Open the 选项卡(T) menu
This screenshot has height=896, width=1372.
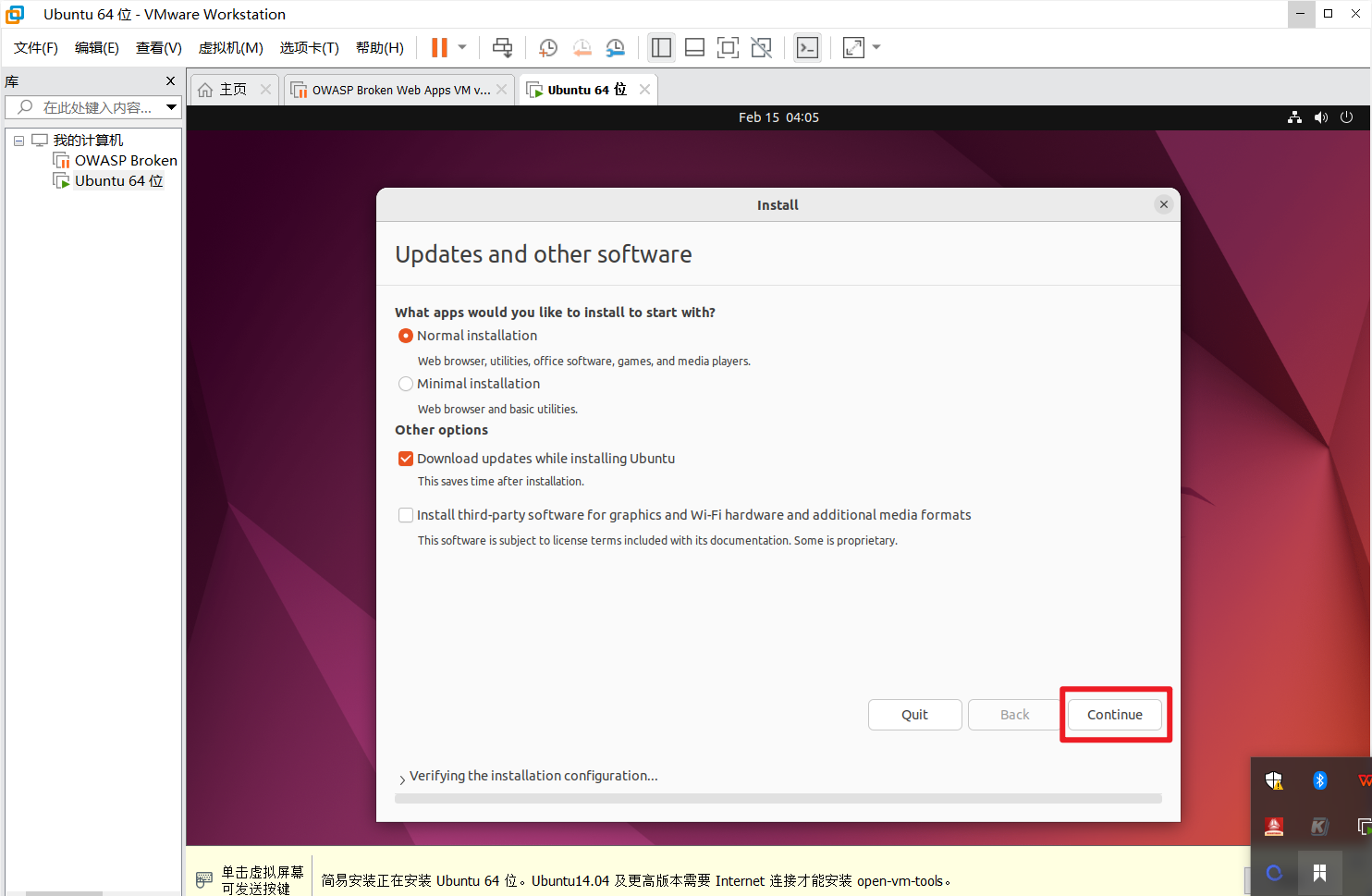point(310,47)
